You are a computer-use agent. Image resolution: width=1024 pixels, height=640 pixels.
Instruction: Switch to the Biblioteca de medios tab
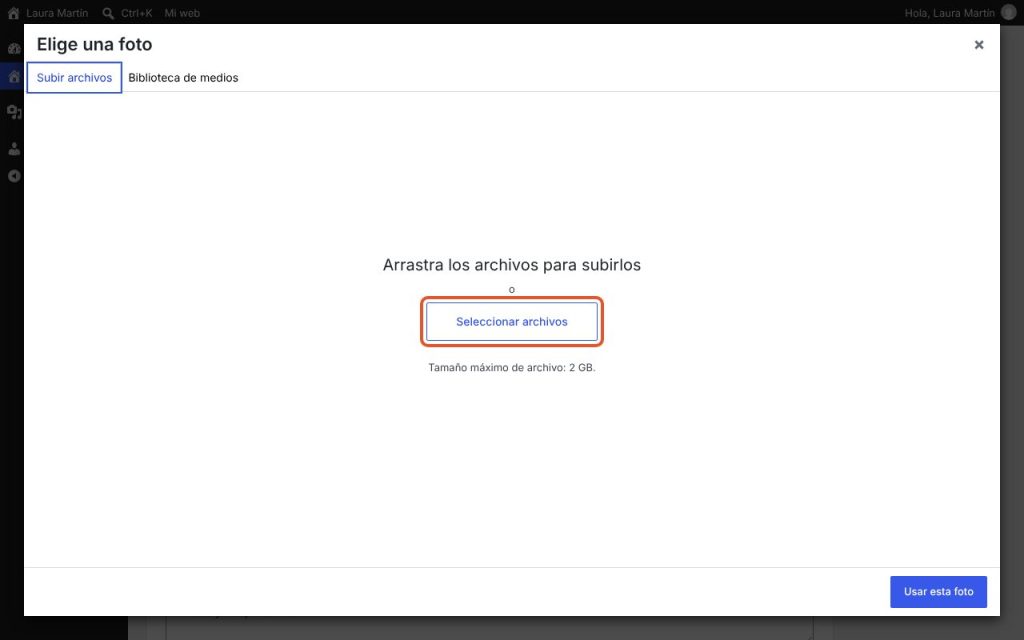tap(183, 78)
